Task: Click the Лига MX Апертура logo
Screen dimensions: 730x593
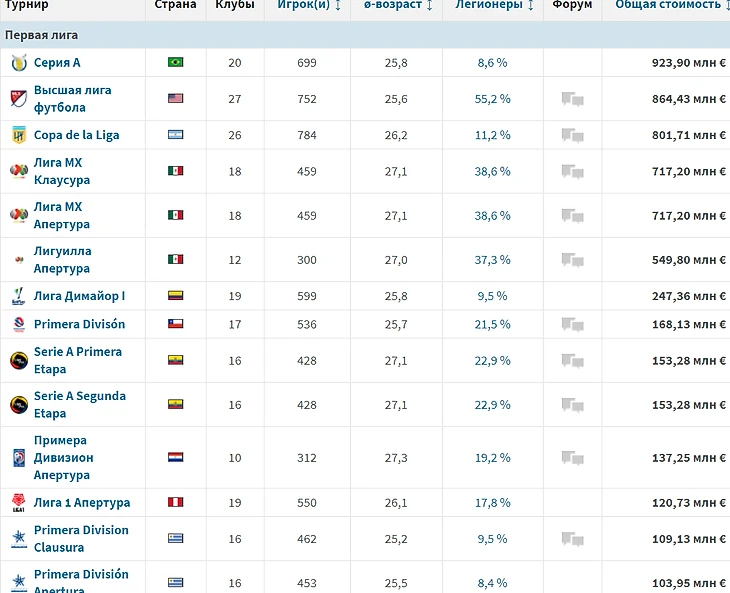Action: 19,215
